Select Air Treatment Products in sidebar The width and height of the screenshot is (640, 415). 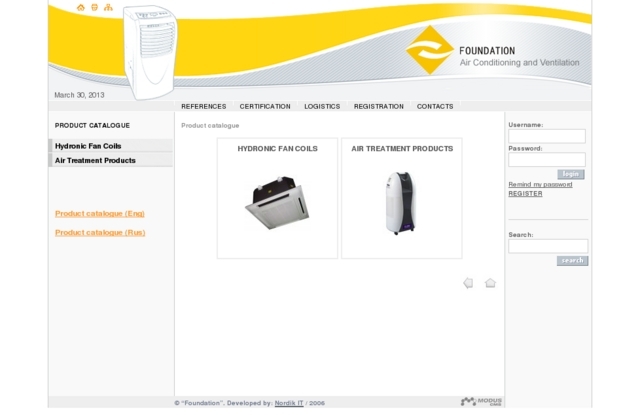(x=95, y=160)
